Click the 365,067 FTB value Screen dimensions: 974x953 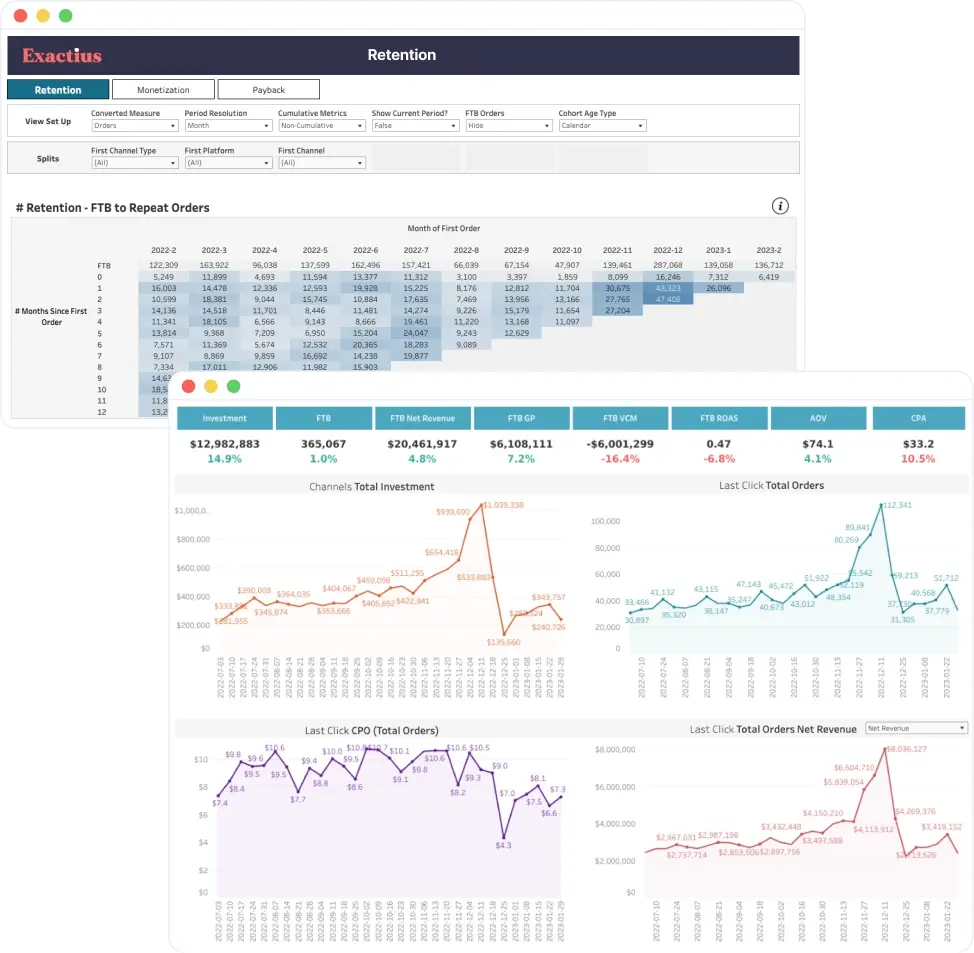[x=324, y=444]
